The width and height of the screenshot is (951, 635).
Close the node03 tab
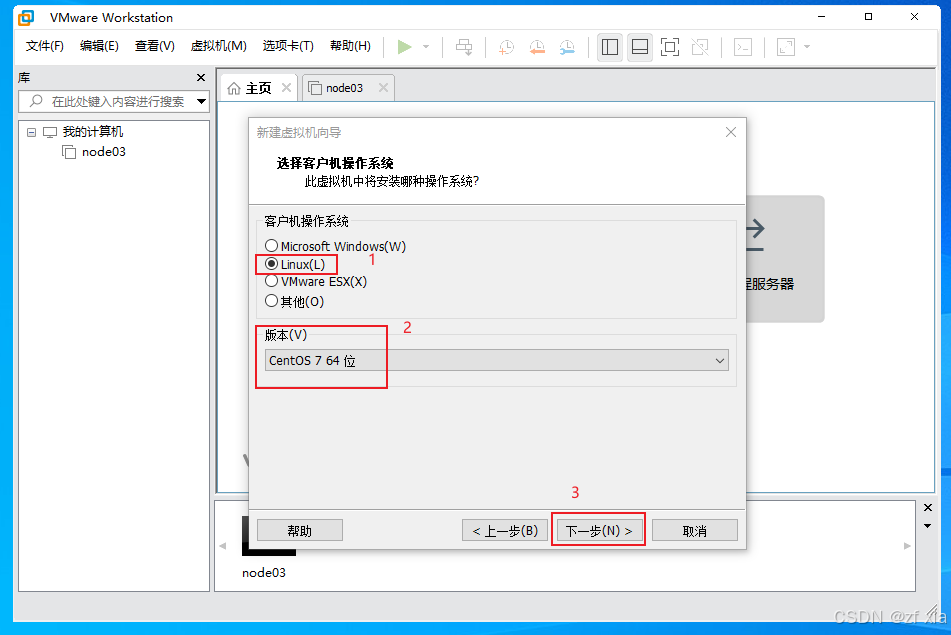[x=383, y=88]
